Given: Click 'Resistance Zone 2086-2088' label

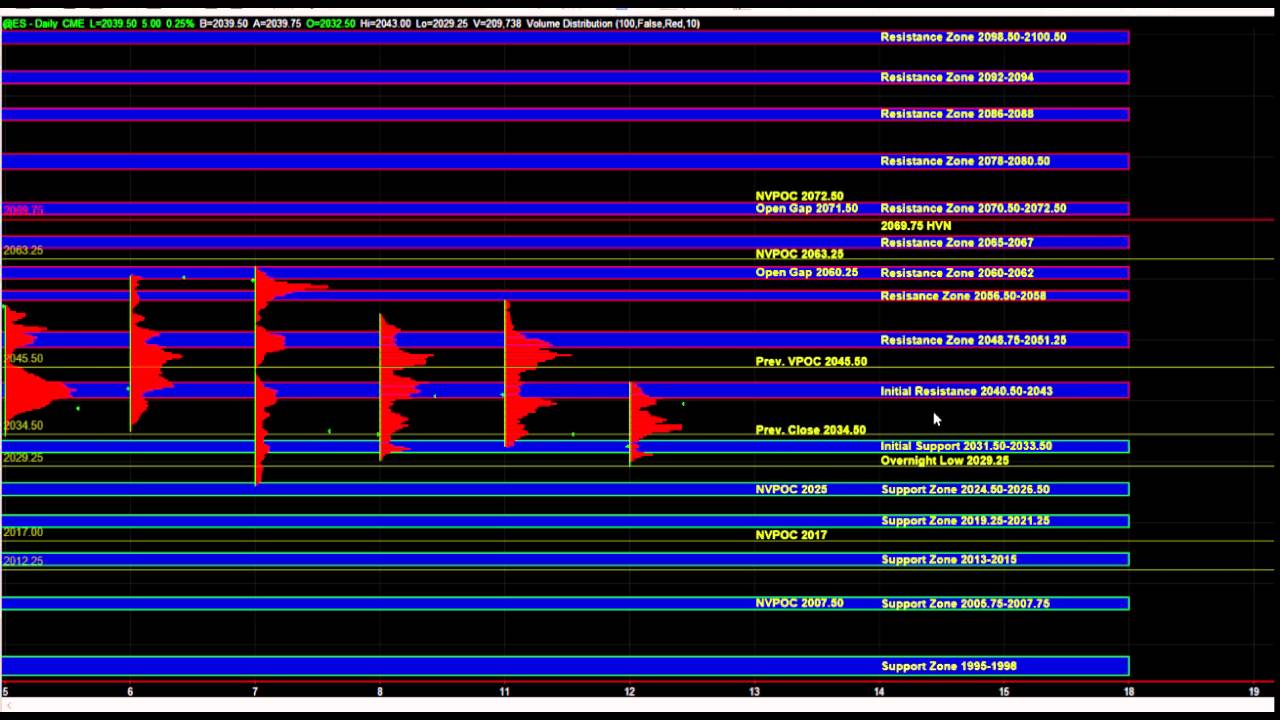Looking at the screenshot, I should pos(957,114).
